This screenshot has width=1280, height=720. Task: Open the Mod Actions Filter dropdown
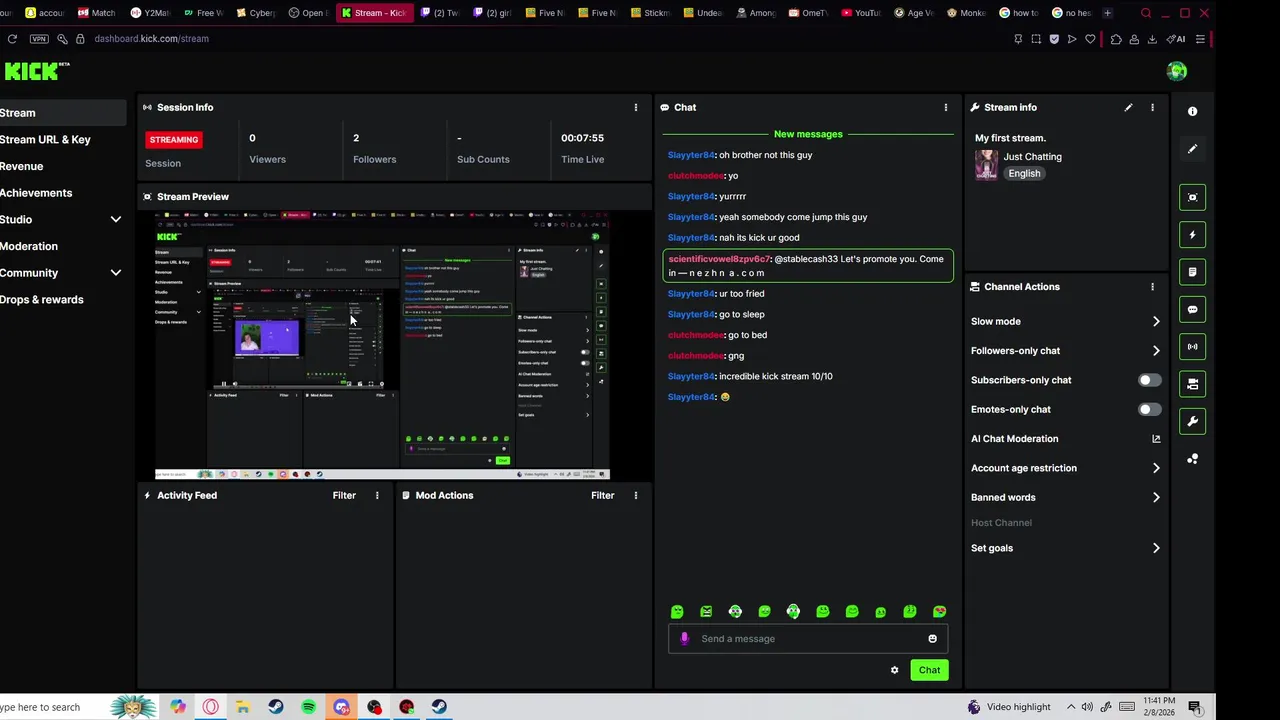tap(602, 495)
